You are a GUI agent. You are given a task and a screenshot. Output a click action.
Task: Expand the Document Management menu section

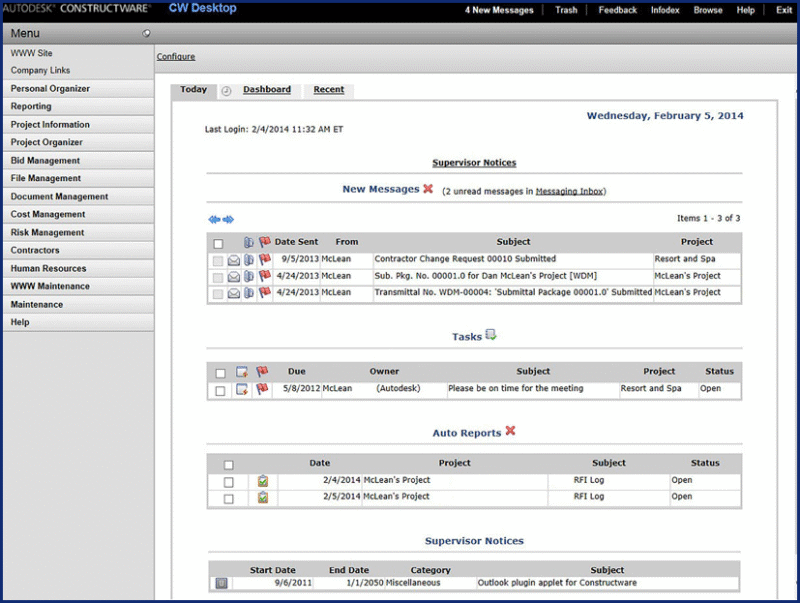point(59,197)
